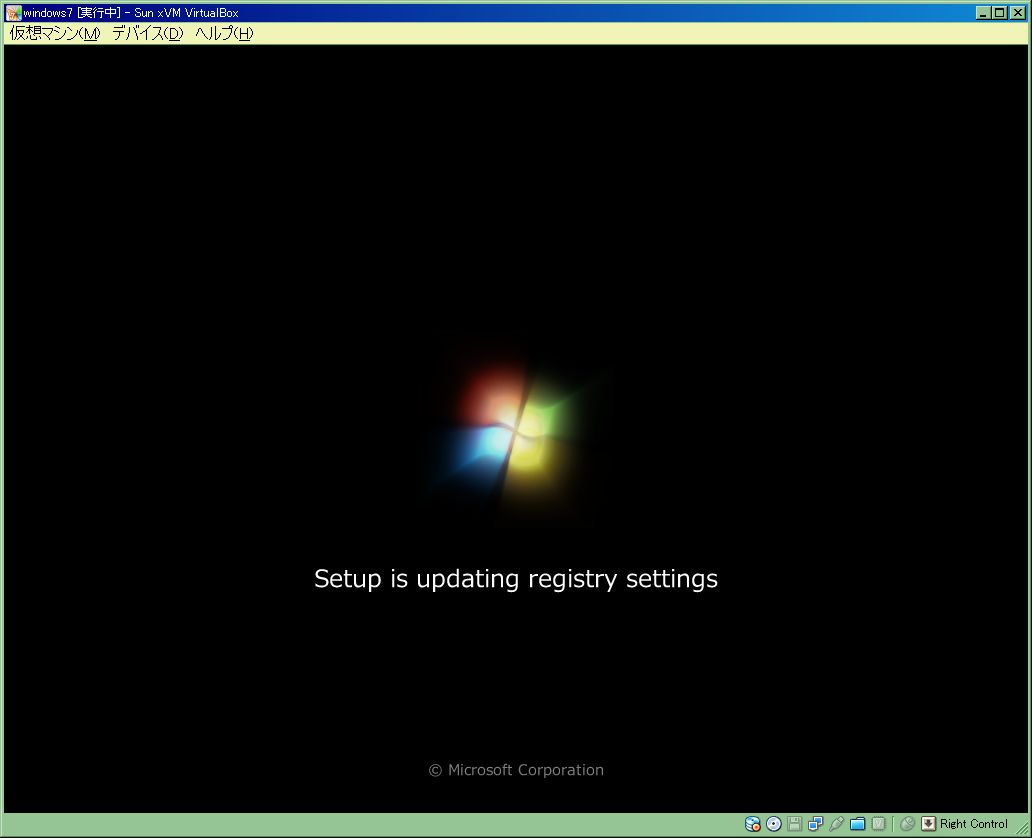1032x838 pixels.
Task: Click the USB devices status icon
Action: coord(837,824)
